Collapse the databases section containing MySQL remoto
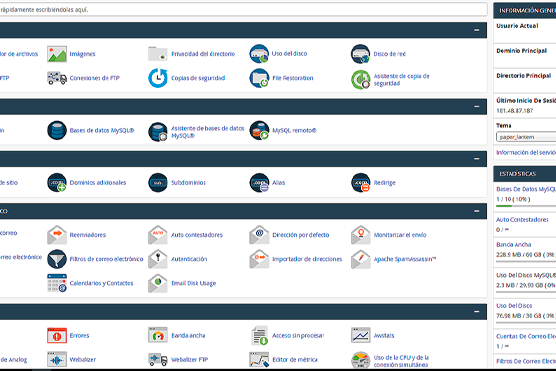 click(477, 106)
